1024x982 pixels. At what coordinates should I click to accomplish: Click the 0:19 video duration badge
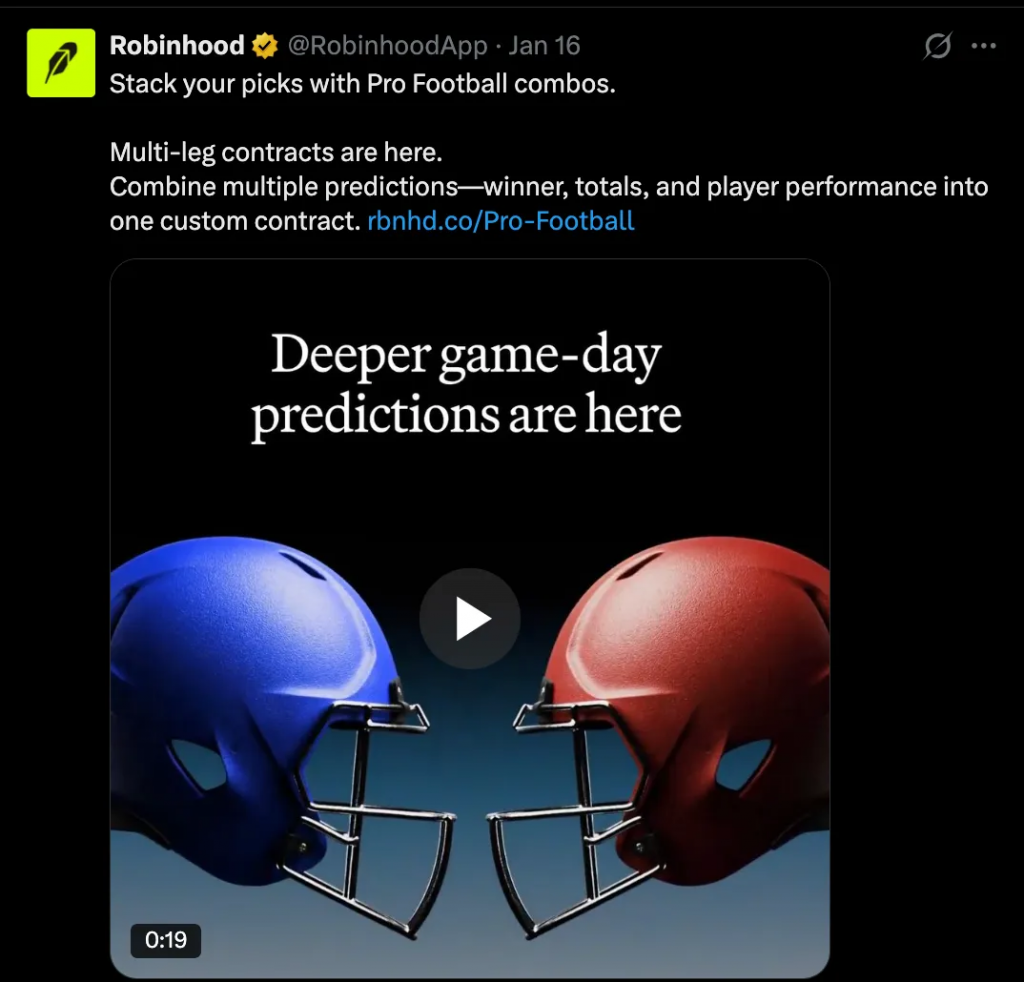click(166, 940)
